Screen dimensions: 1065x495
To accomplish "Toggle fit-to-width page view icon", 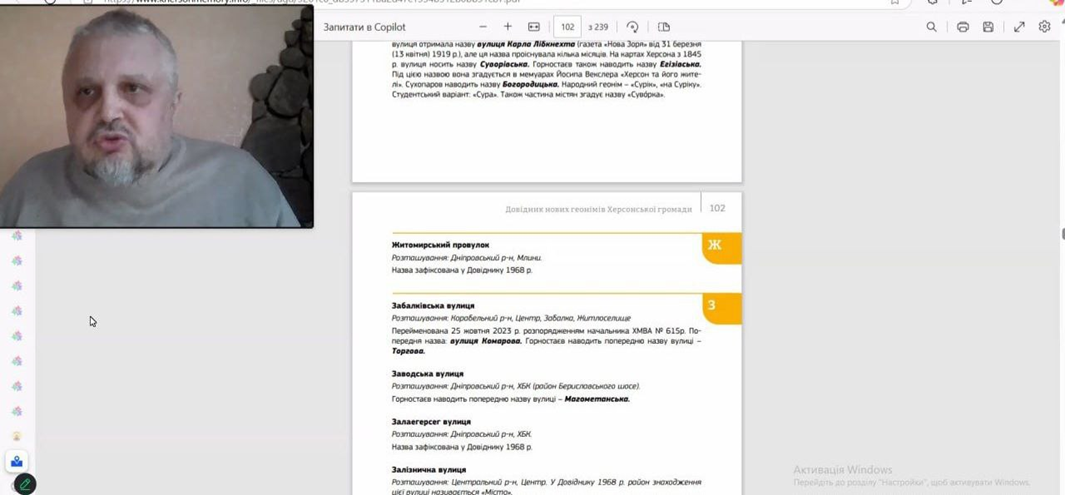I will (534, 26).
